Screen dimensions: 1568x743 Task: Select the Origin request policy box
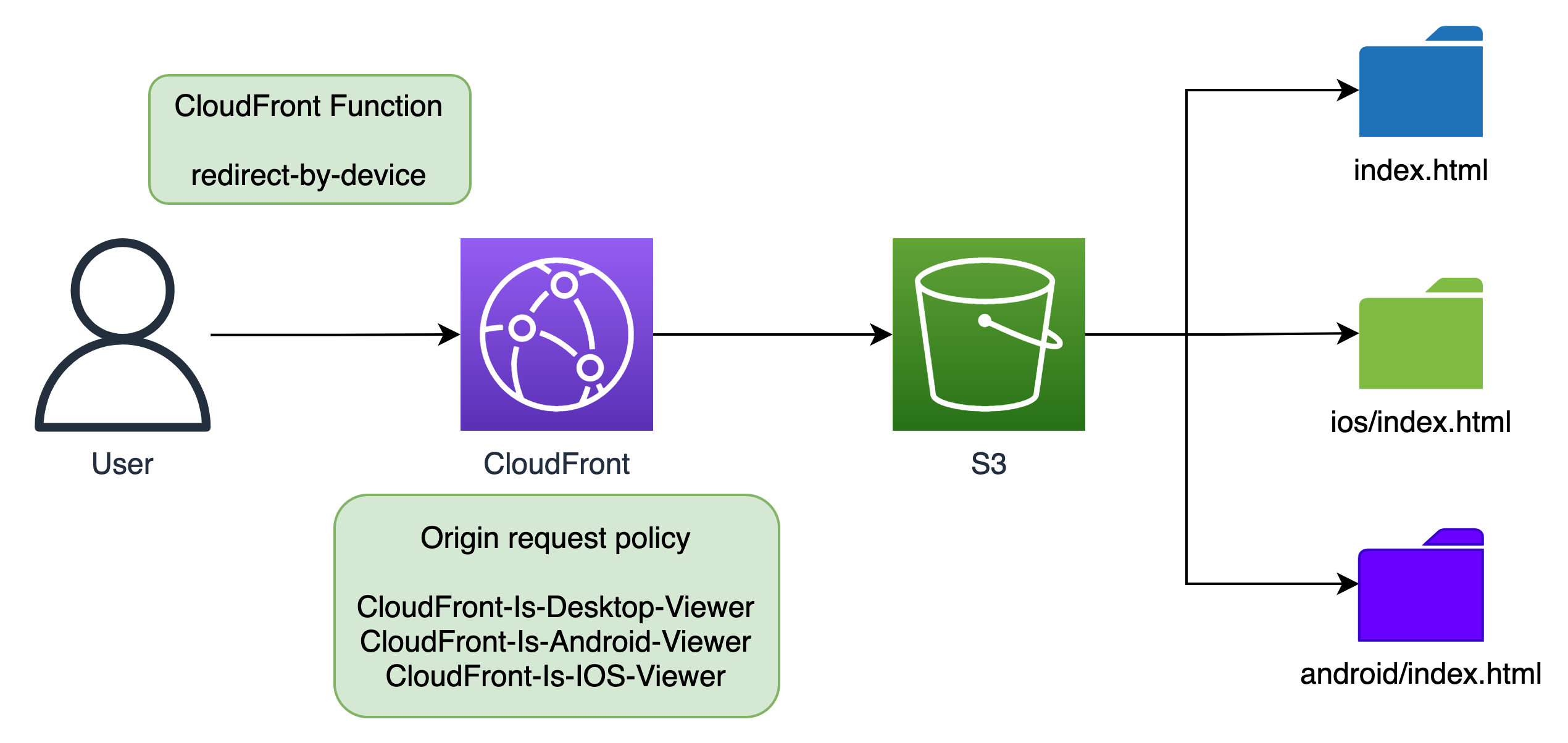click(557, 606)
